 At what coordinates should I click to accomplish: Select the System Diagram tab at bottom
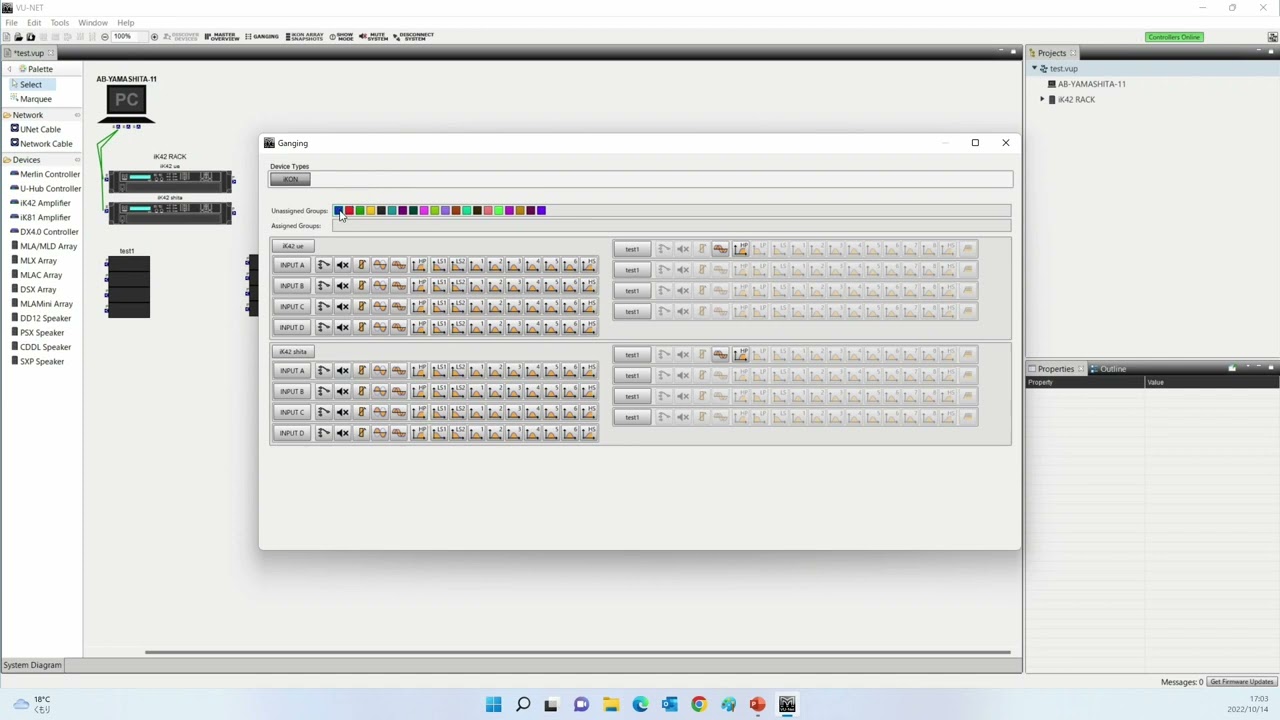click(32, 665)
